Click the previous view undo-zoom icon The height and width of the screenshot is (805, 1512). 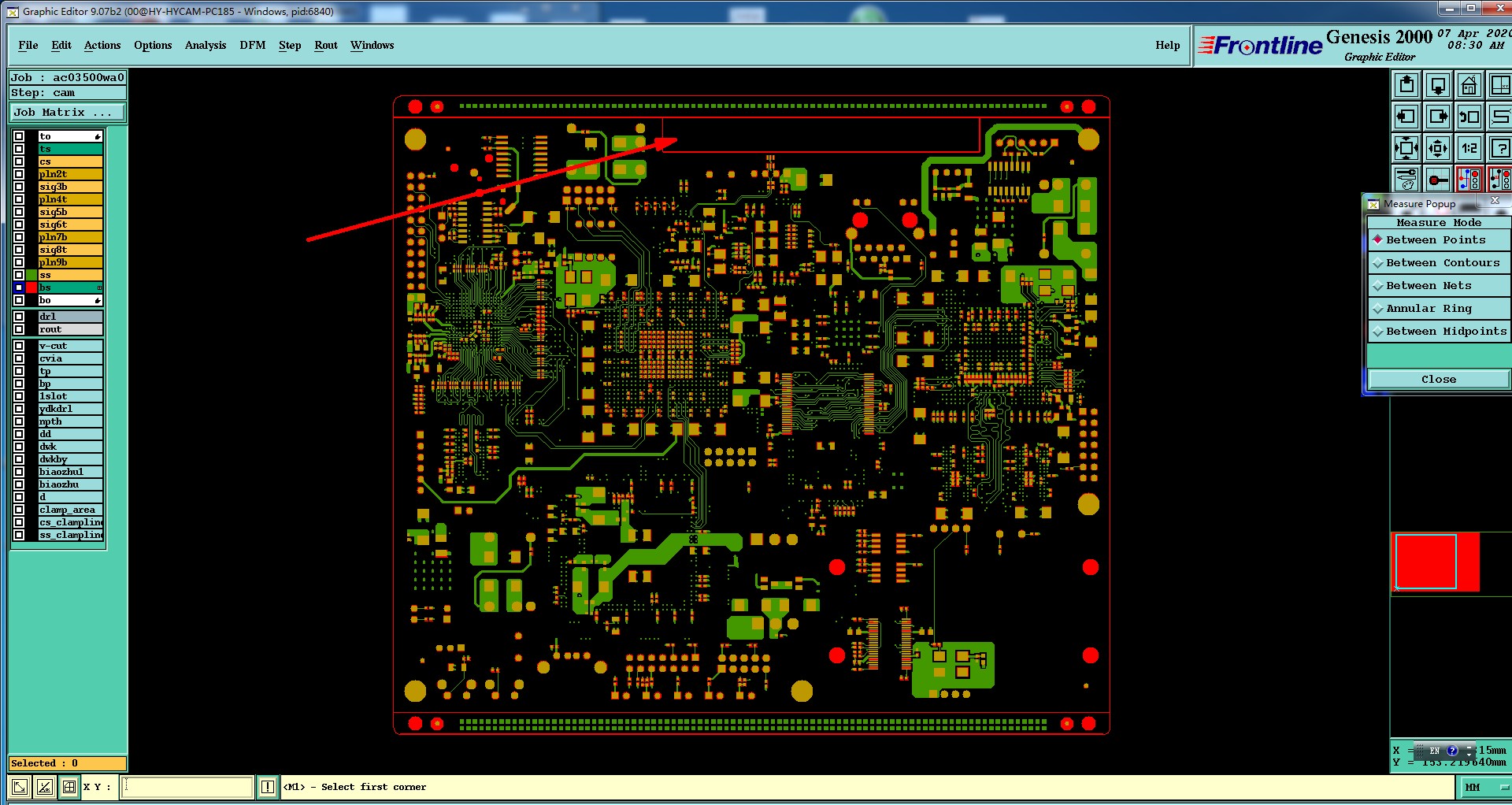[x=1469, y=117]
